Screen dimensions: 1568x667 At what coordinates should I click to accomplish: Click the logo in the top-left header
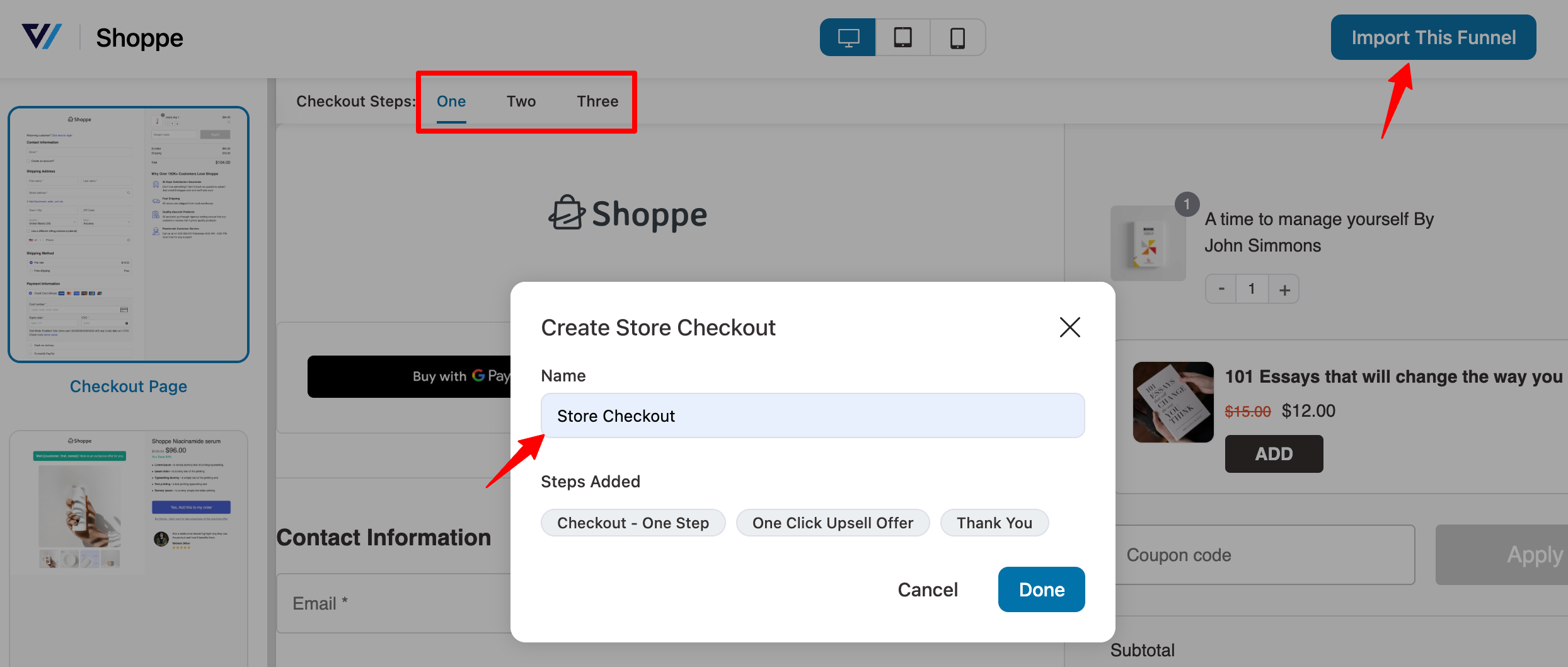point(42,37)
